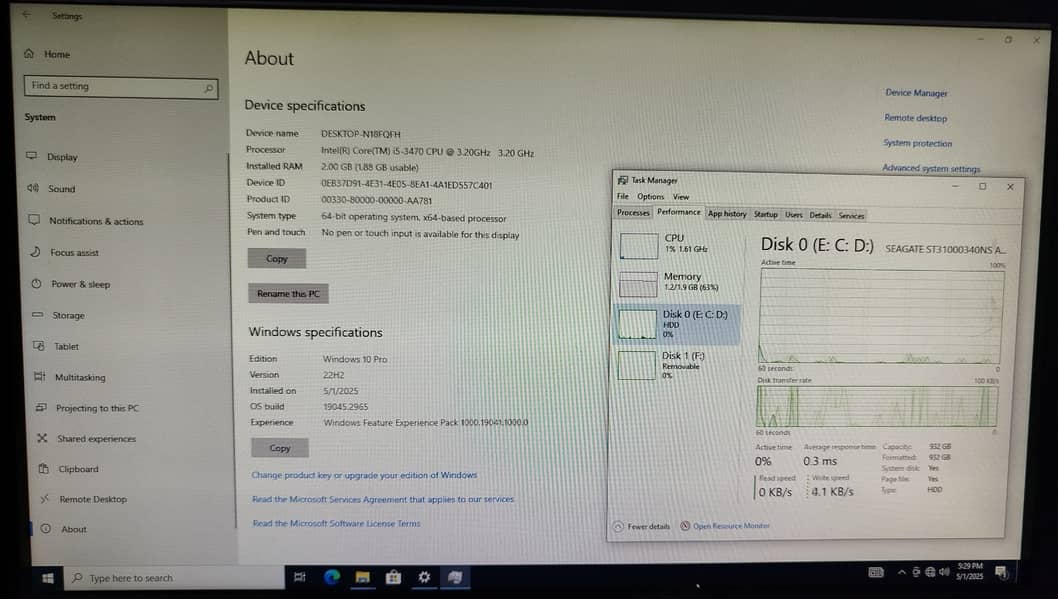The width and height of the screenshot is (1058, 599).
Task: Open Resource Monitor from Task Manager
Action: (x=725, y=526)
